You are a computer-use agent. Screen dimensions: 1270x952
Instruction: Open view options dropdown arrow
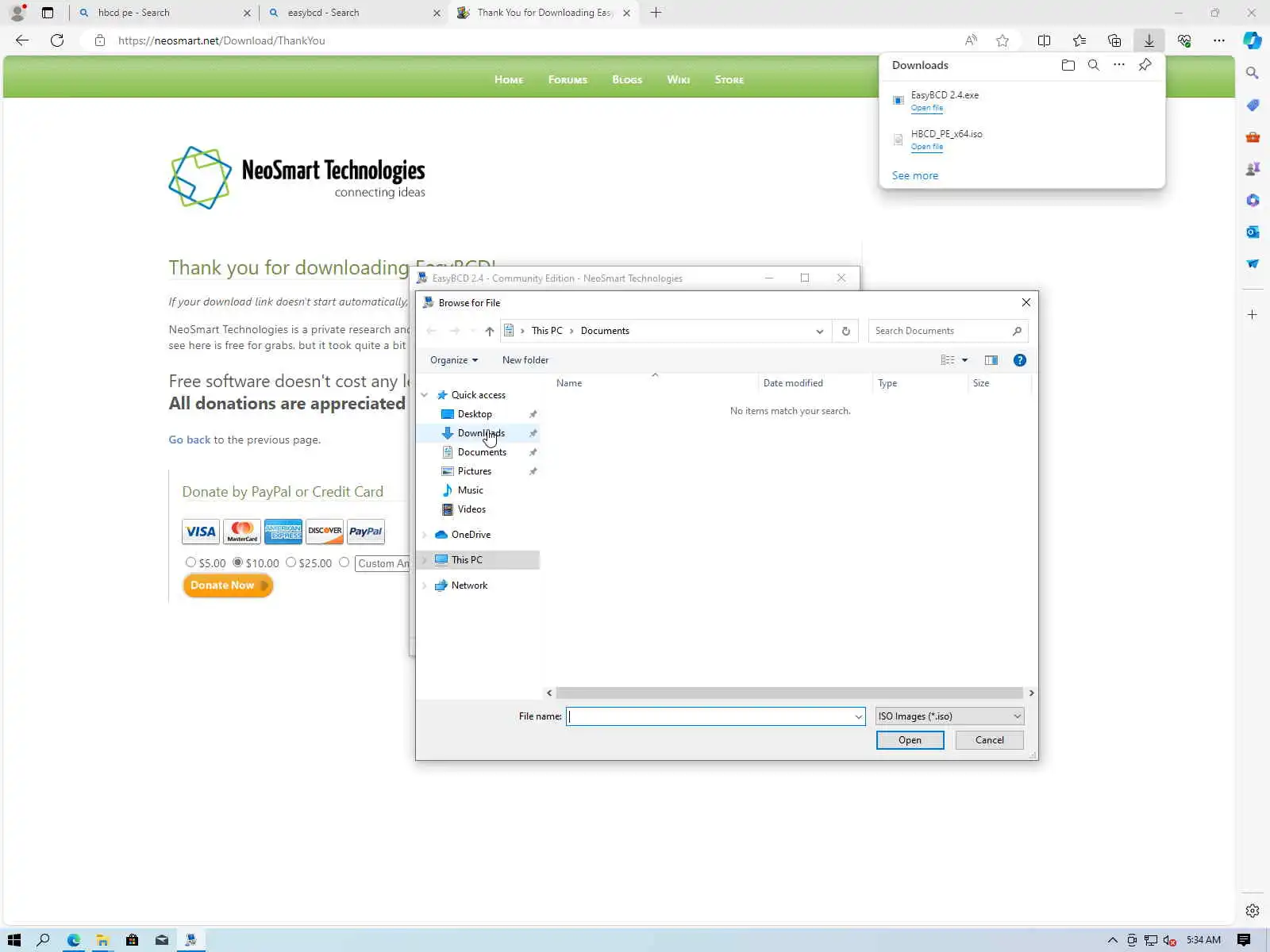(965, 360)
